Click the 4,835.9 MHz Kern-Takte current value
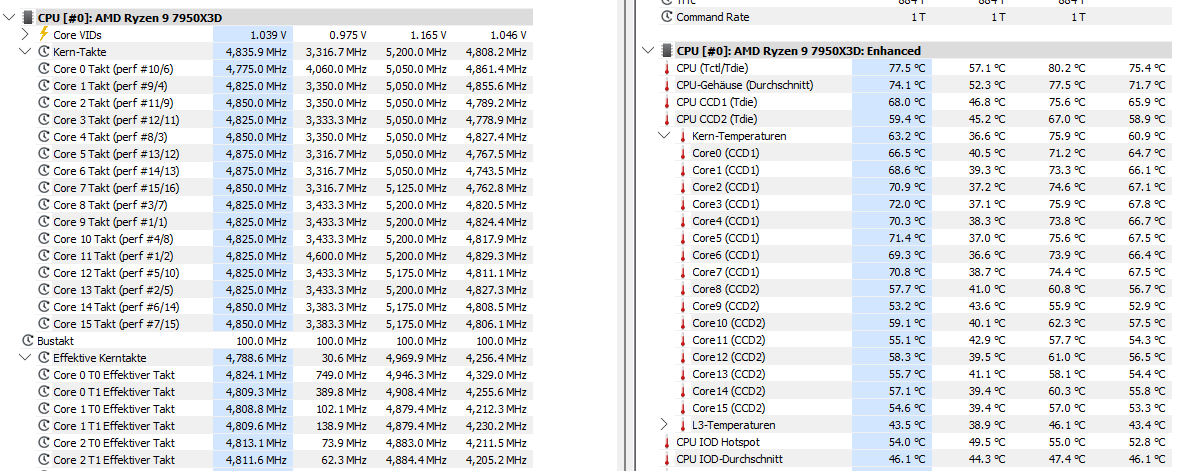Image resolution: width=1181 pixels, height=471 pixels. 256,51
